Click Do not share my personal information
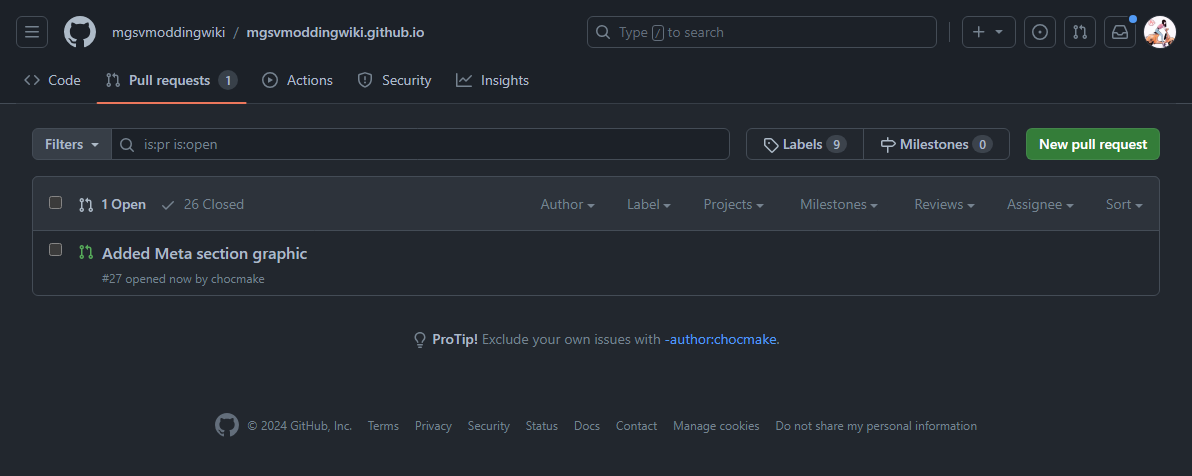 (x=876, y=426)
